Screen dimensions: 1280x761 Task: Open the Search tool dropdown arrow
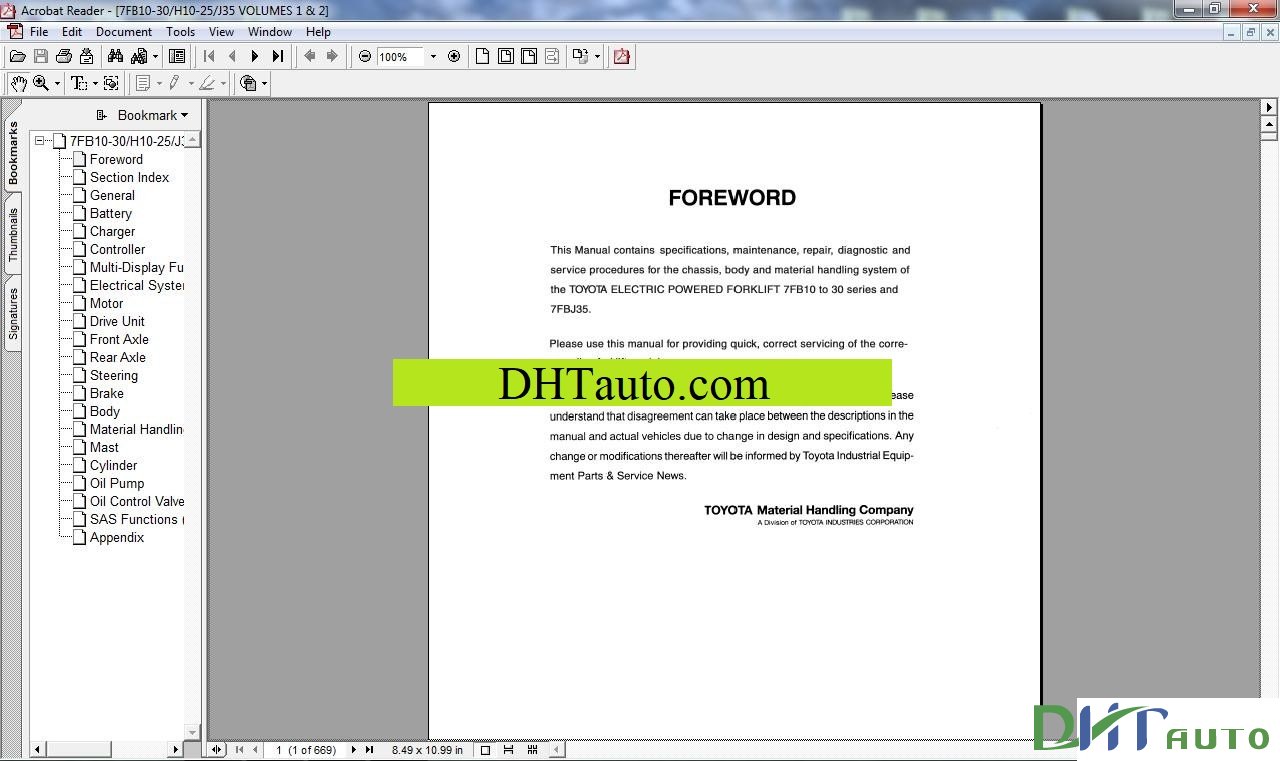pos(155,56)
